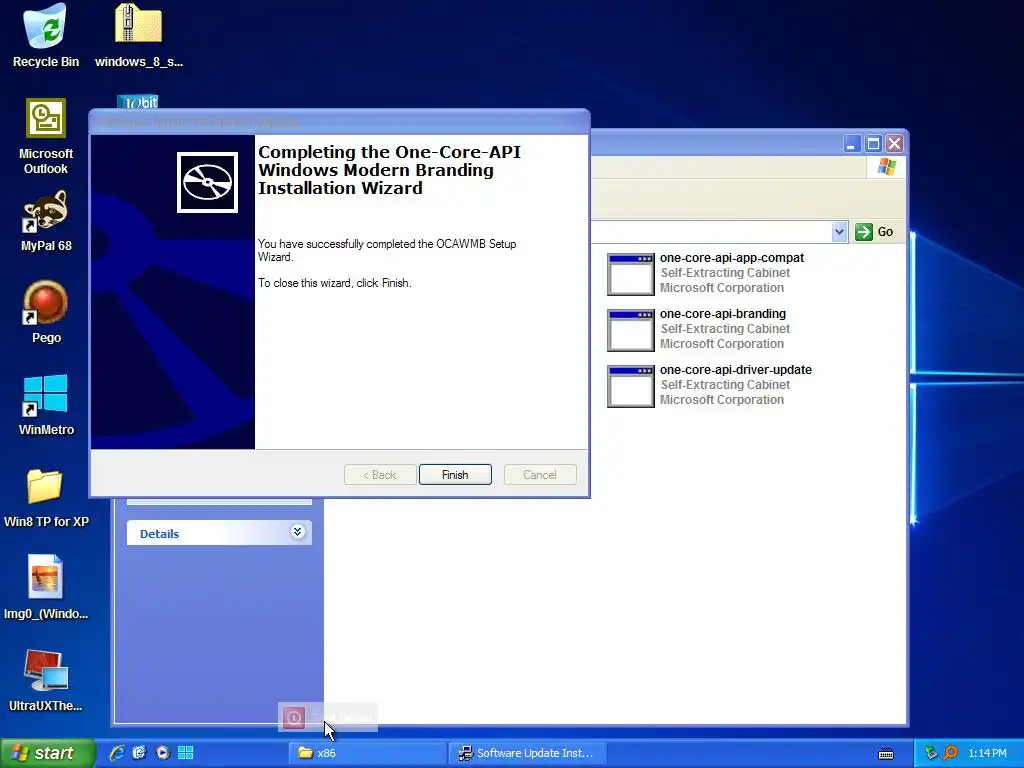Screen dimensions: 1024x768
Task: Click the one-core-api-driver-update file name
Action: [735, 370]
